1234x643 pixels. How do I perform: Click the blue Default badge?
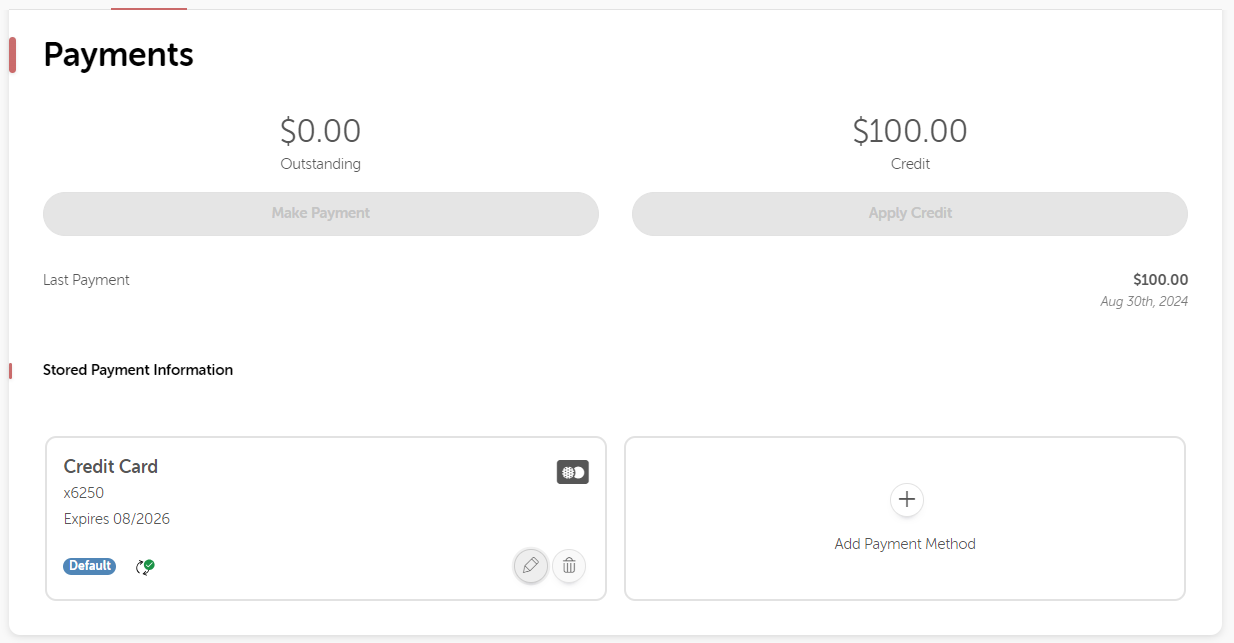(x=90, y=566)
